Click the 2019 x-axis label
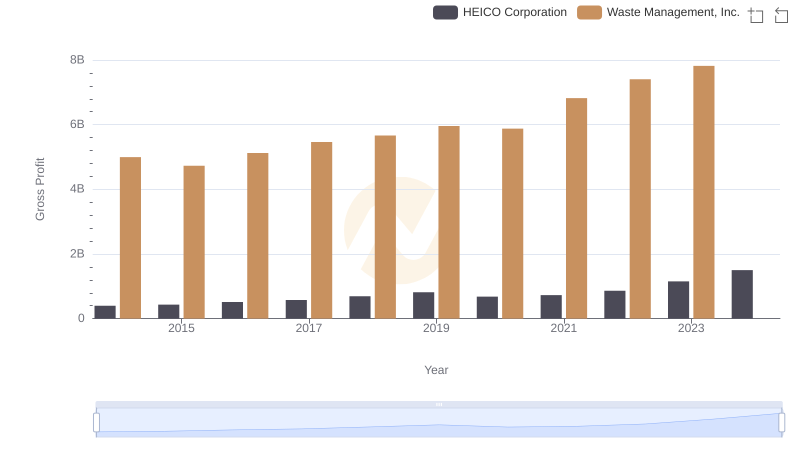 pyautogui.click(x=436, y=328)
